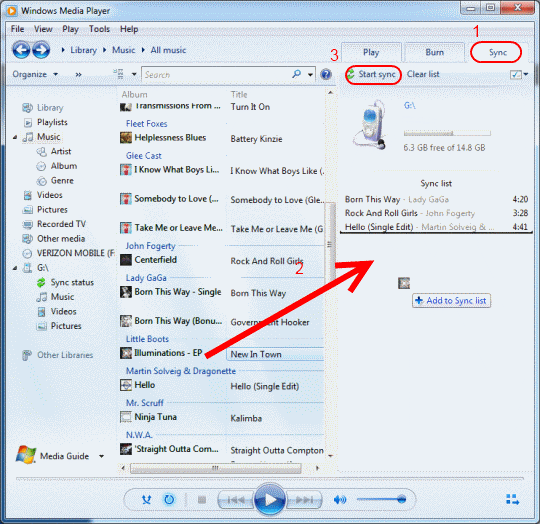Screen dimensions: 540x524
Task: Click the Start sync button
Action: pyautogui.click(x=373, y=74)
